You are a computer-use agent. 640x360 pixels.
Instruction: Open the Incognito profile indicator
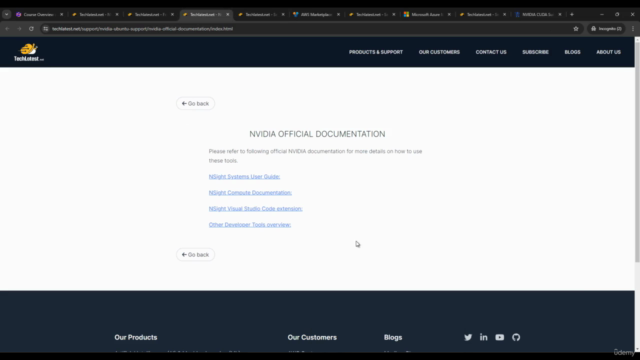(x=606, y=29)
